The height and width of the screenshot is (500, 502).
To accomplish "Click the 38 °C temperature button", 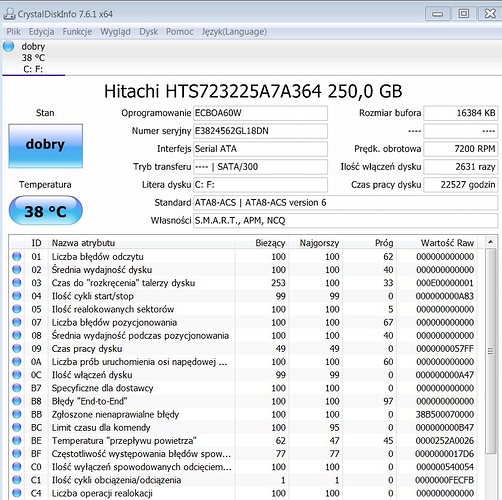I will point(46,211).
